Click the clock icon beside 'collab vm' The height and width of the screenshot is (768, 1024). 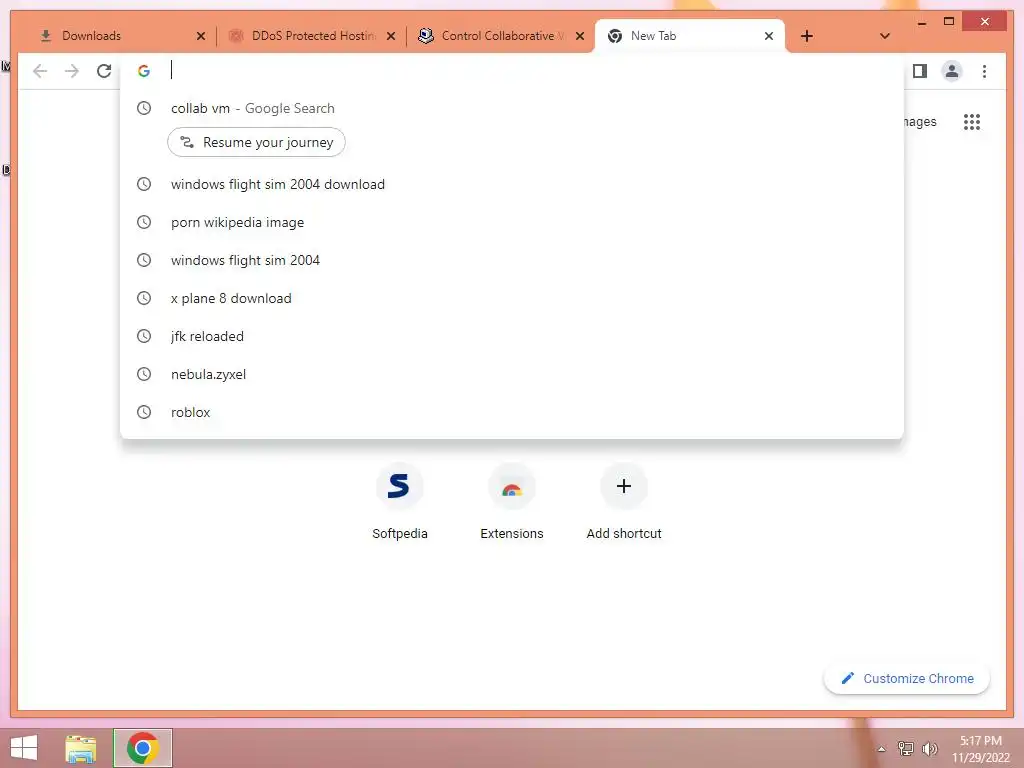(144, 108)
